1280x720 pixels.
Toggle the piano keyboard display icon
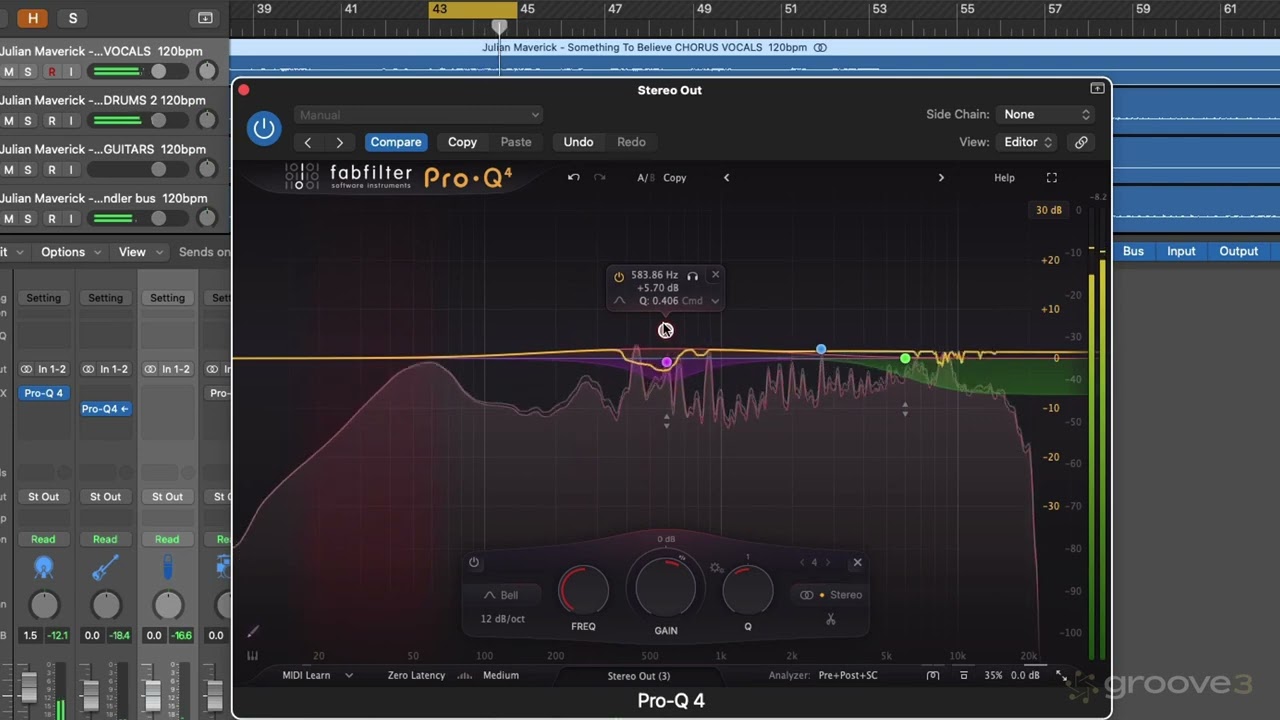[x=253, y=656]
